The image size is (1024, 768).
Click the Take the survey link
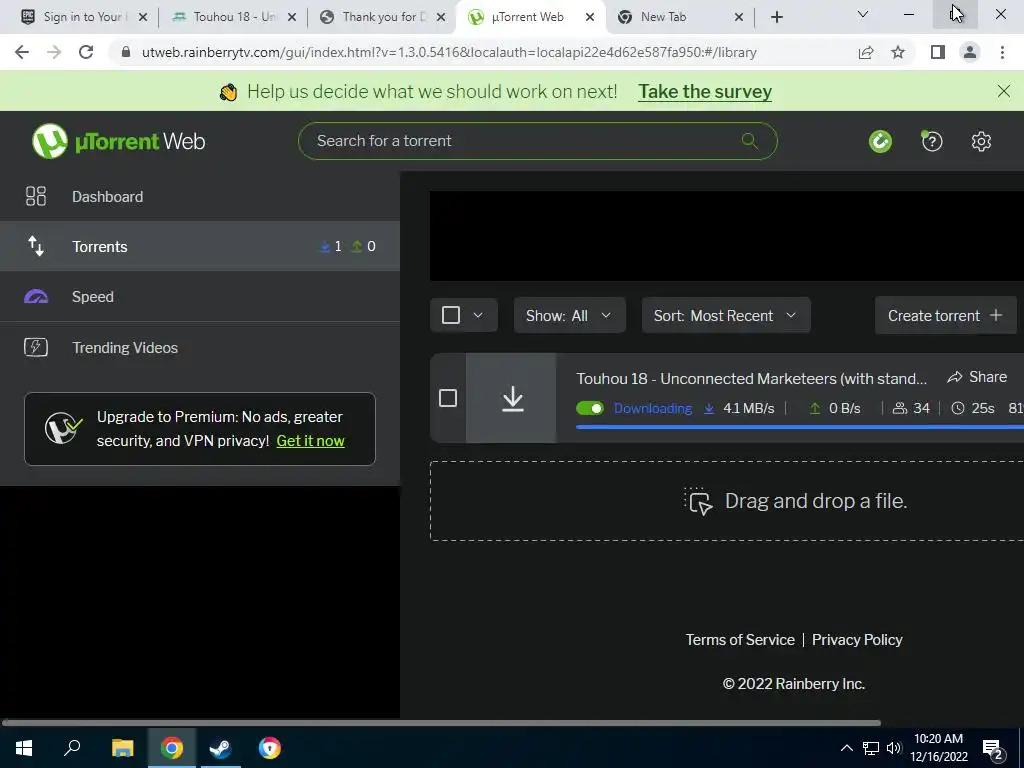pos(705,91)
